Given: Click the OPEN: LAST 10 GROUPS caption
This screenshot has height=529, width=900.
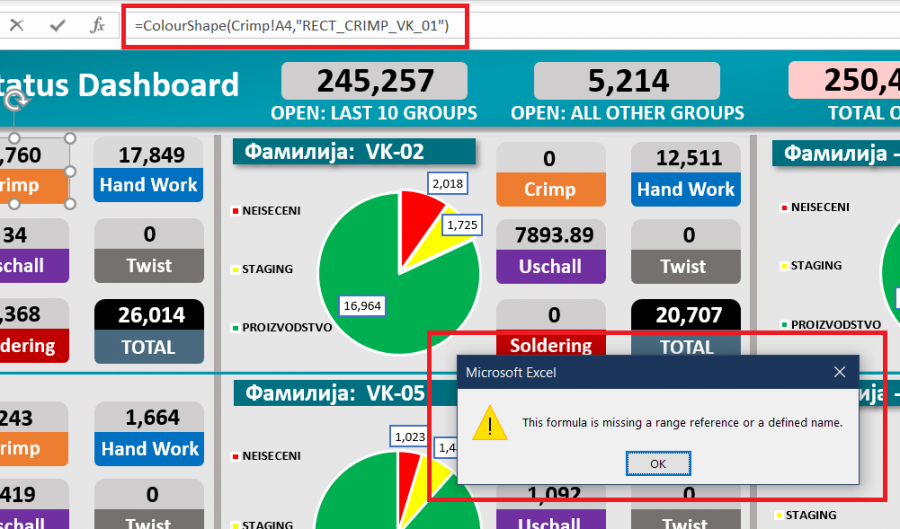Looking at the screenshot, I should 374,113.
